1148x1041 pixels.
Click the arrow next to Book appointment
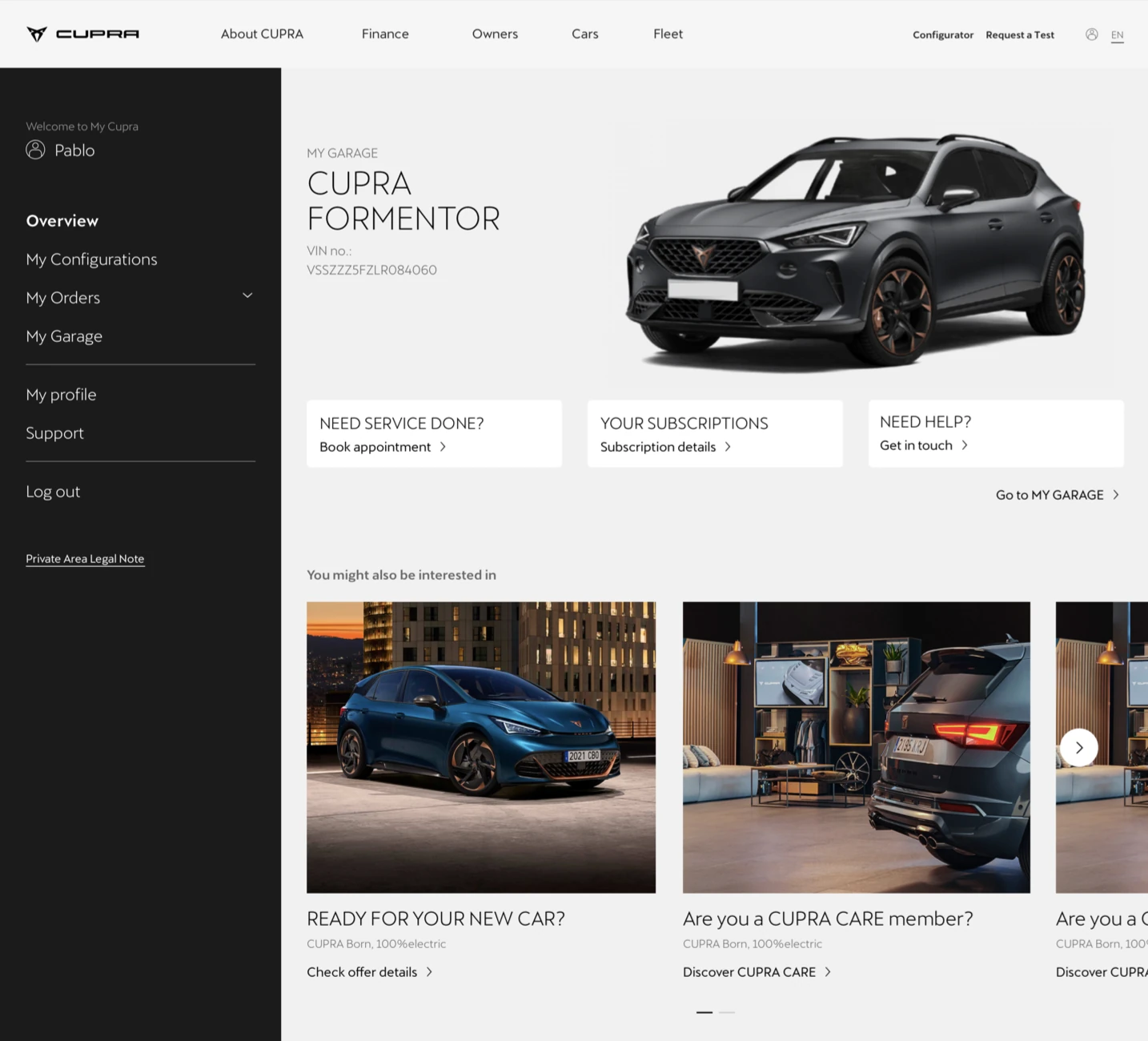(443, 447)
